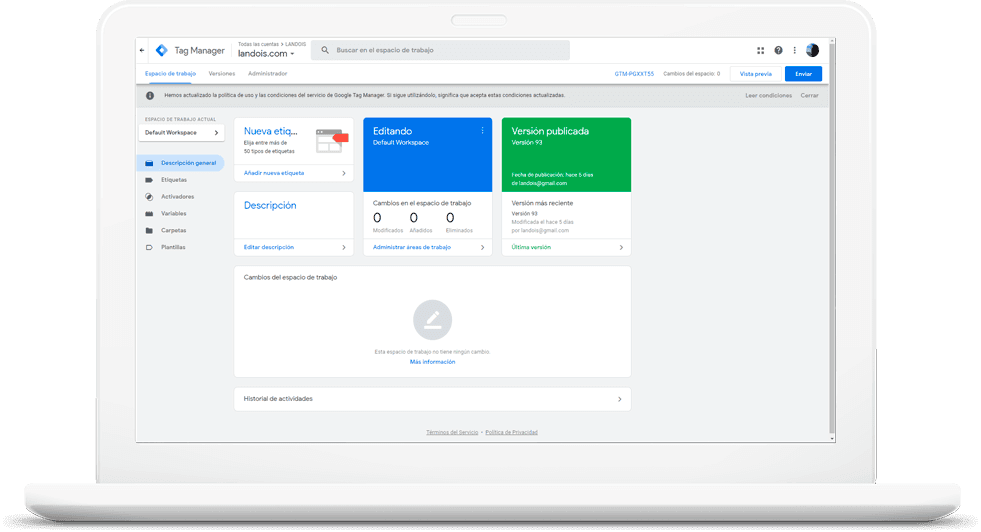Viewport: 981px width, 532px height.
Task: Click the Añadidos count zero
Action: (414, 218)
